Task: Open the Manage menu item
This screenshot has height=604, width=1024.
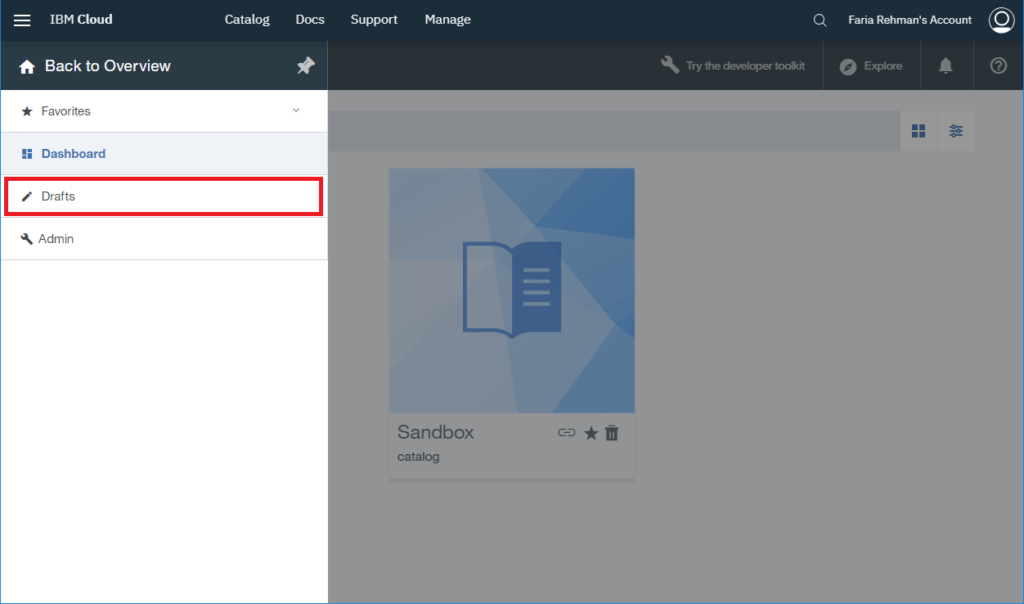Action: tap(447, 19)
